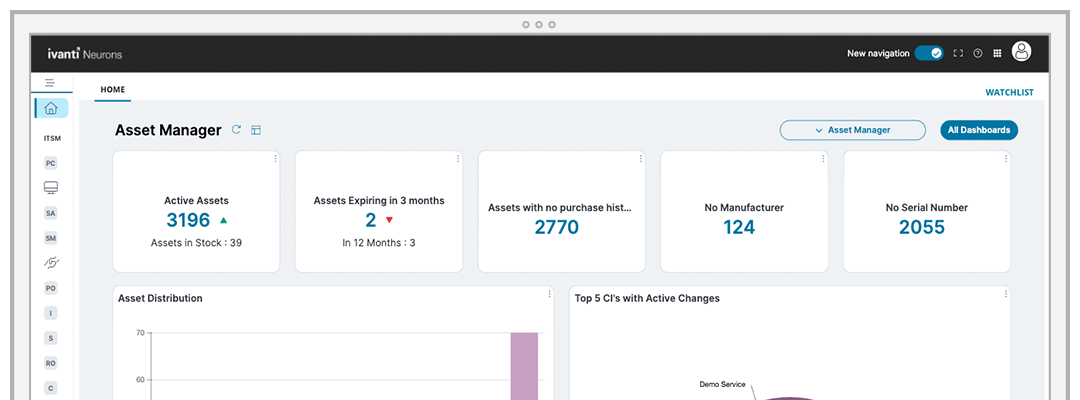
Task: Click the dashboard layout icon beside refresh
Action: (256, 130)
